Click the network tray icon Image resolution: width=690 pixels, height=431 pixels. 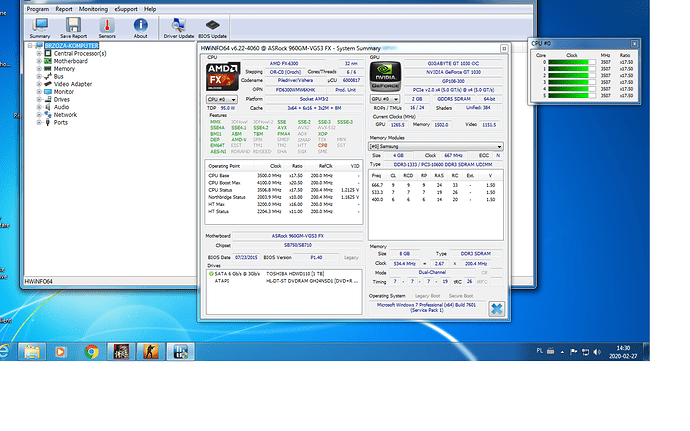pyautogui.click(x=585, y=351)
